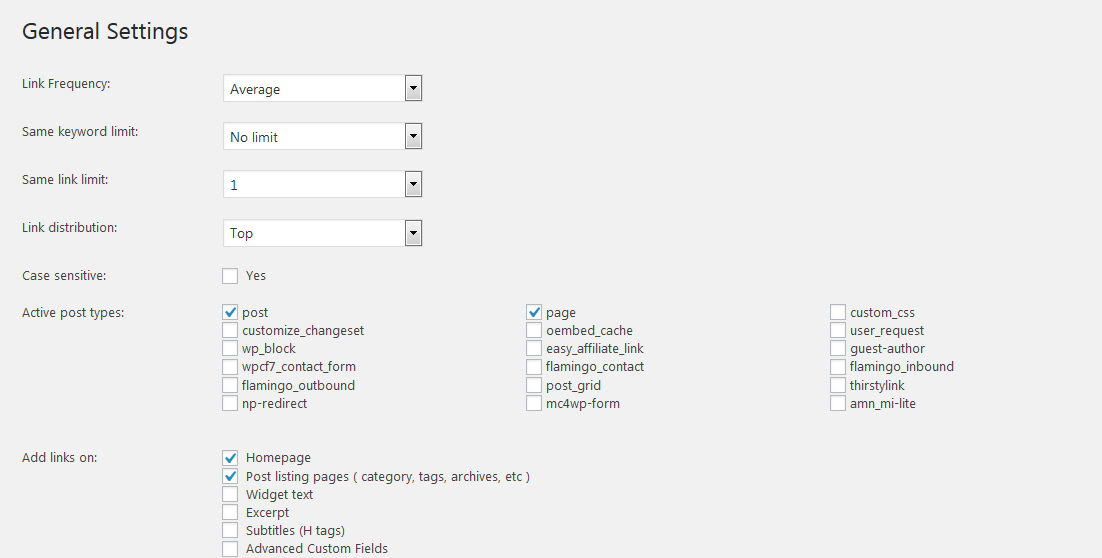This screenshot has width=1102, height=558.
Task: Uncheck Post listing pages option
Action: coord(231,477)
